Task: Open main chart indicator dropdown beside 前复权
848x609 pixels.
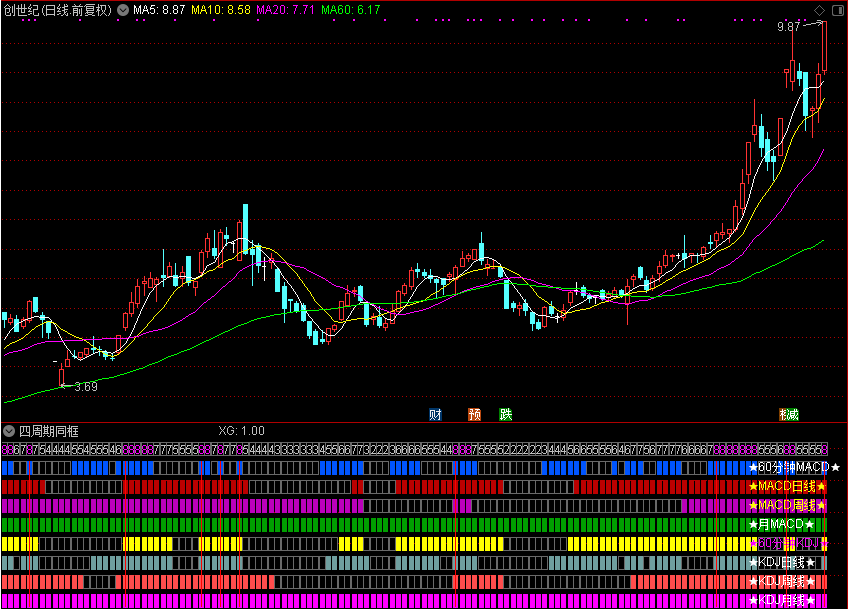Action: (122, 10)
